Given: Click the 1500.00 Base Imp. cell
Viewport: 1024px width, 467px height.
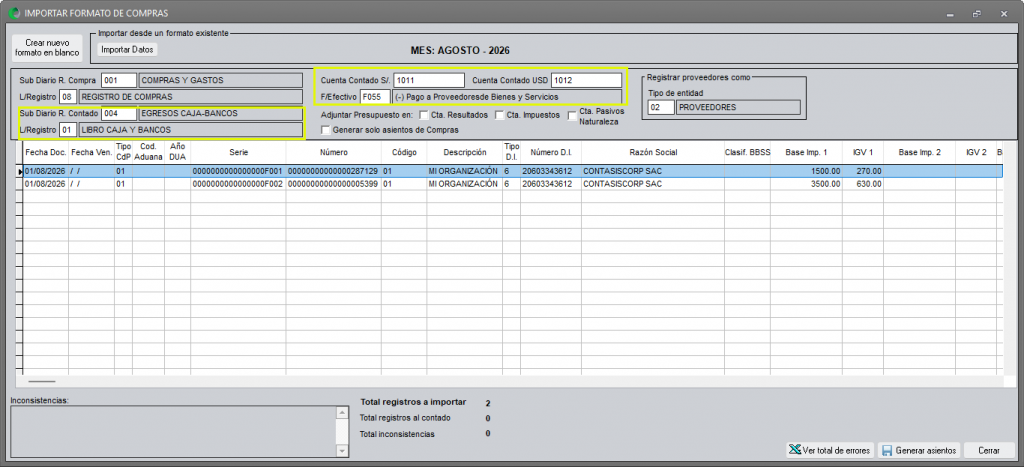Looking at the screenshot, I should click(807, 171).
